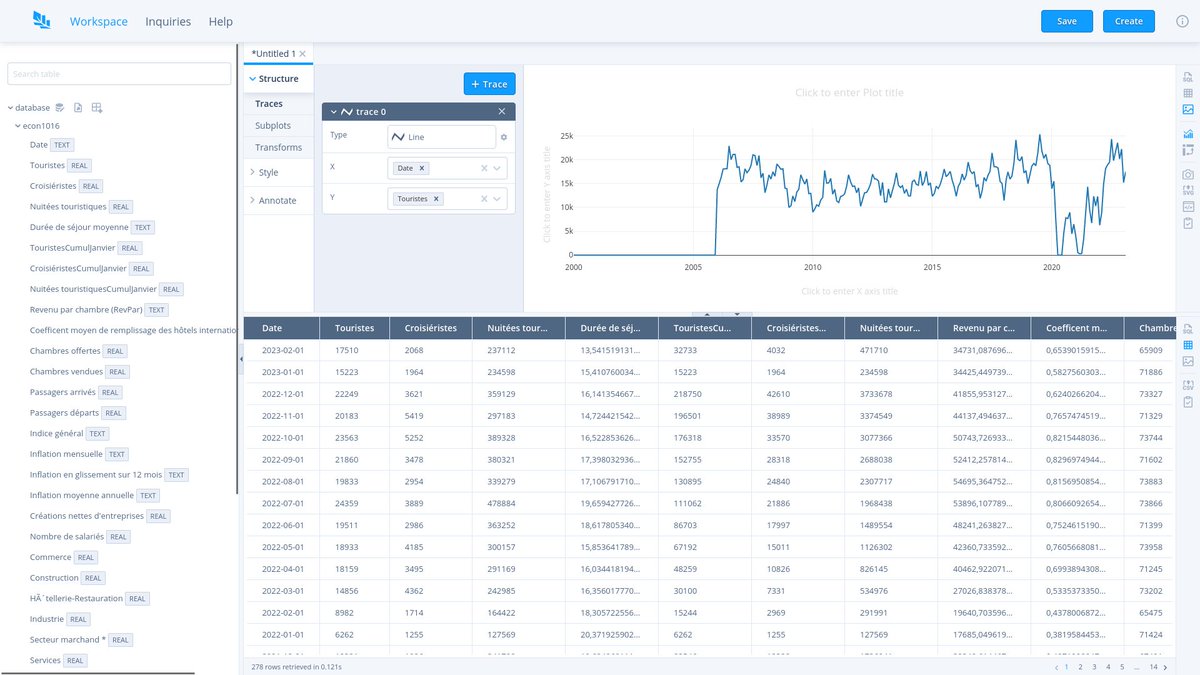Click the Create button
This screenshot has width=1200, height=675.
click(x=1129, y=21)
